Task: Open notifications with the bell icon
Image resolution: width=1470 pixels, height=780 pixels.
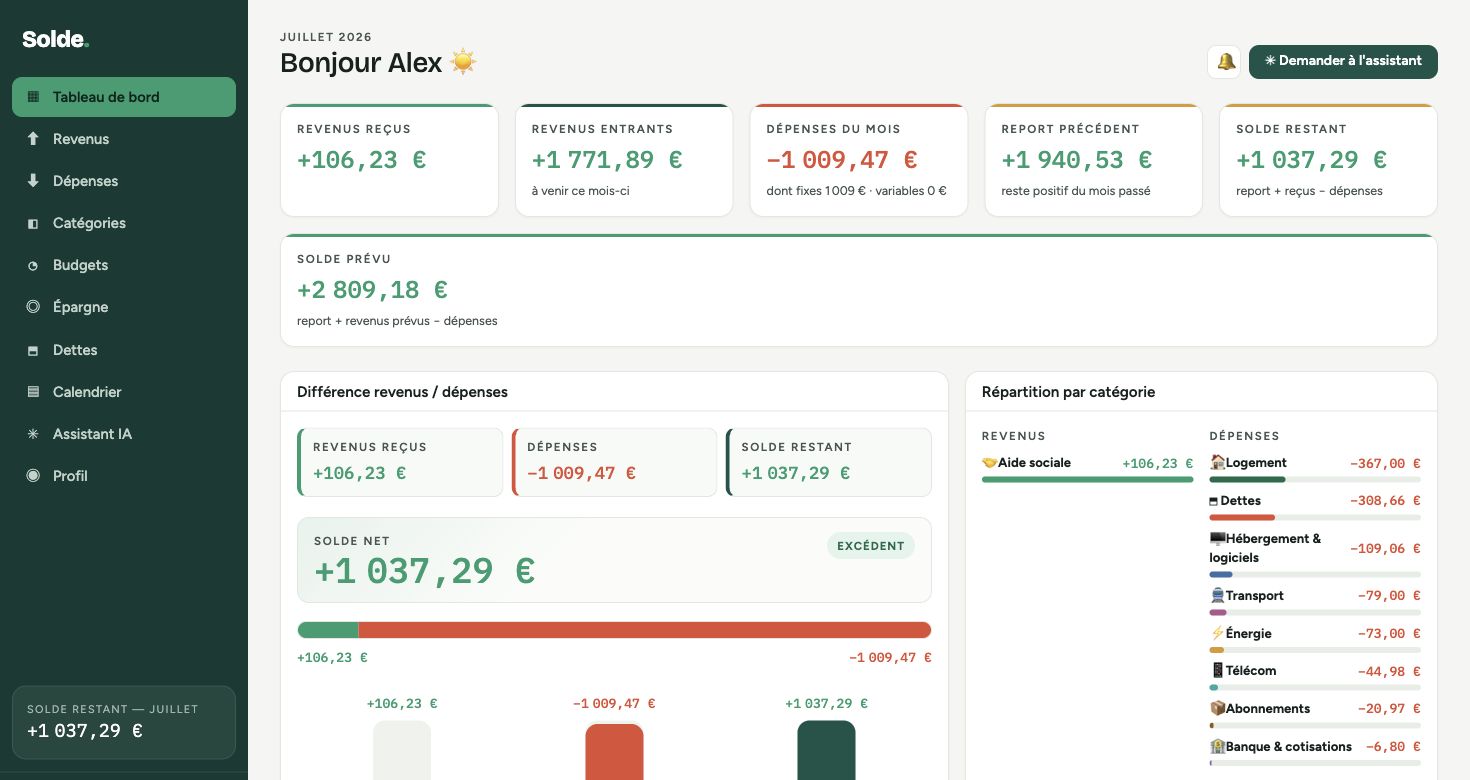Action: coord(1225,62)
